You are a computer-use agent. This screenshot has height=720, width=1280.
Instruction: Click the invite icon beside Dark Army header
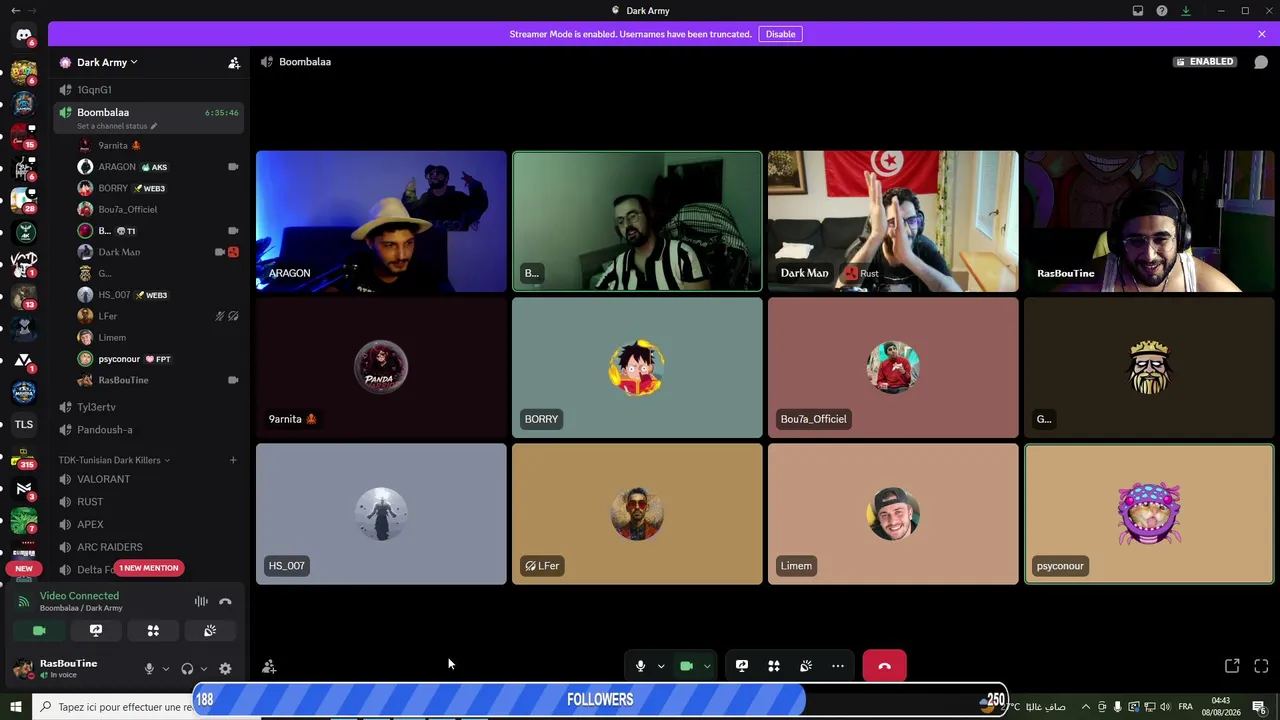234,62
